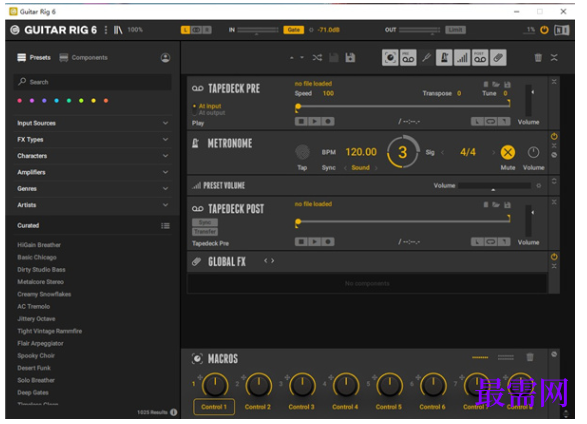Click the Control 4 label
The height and width of the screenshot is (424, 587).
coord(345,407)
